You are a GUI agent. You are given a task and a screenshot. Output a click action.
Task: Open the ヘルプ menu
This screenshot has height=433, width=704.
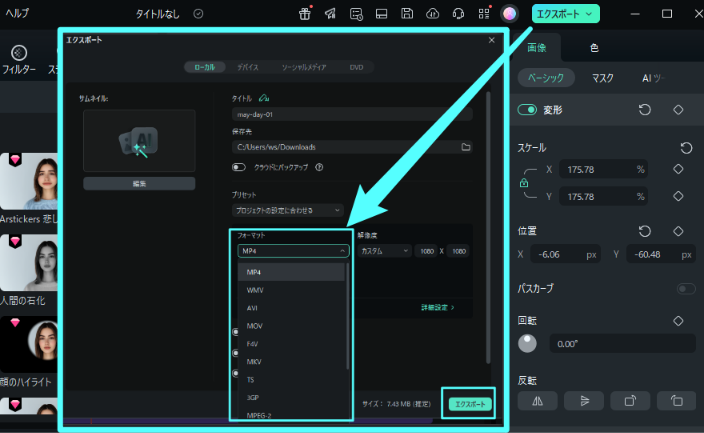click(17, 13)
